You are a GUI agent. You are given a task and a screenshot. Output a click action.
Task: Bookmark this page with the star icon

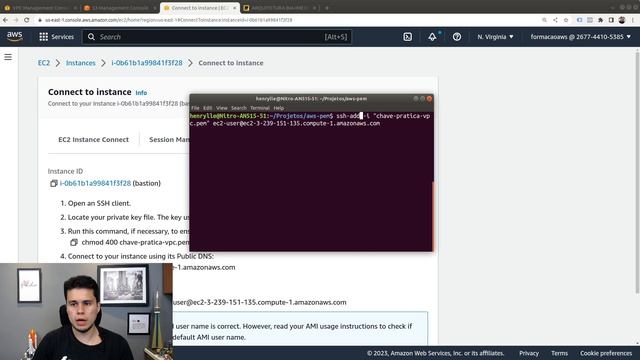pyautogui.click(x=566, y=20)
